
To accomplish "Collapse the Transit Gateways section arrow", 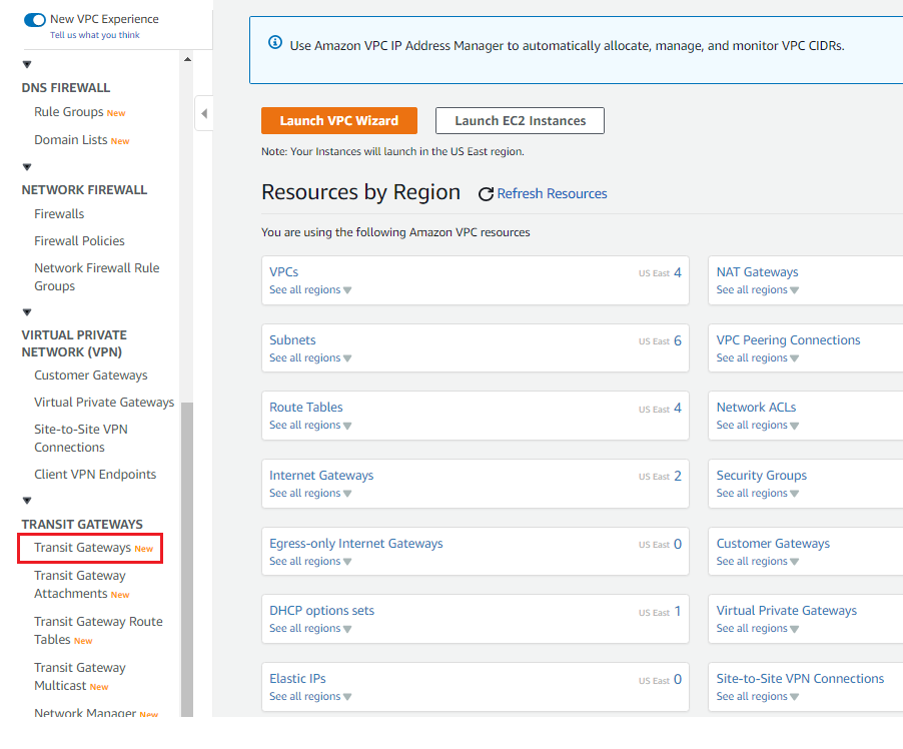I will (x=27, y=500).
